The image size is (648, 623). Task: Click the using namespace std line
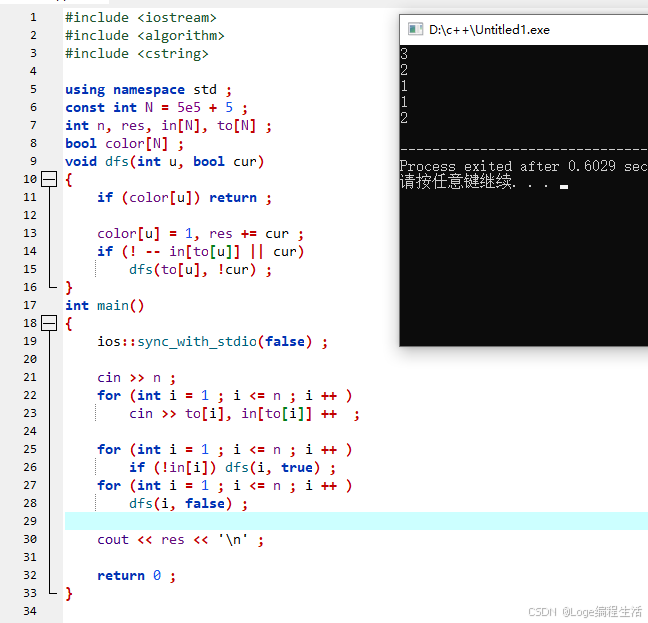click(148, 90)
